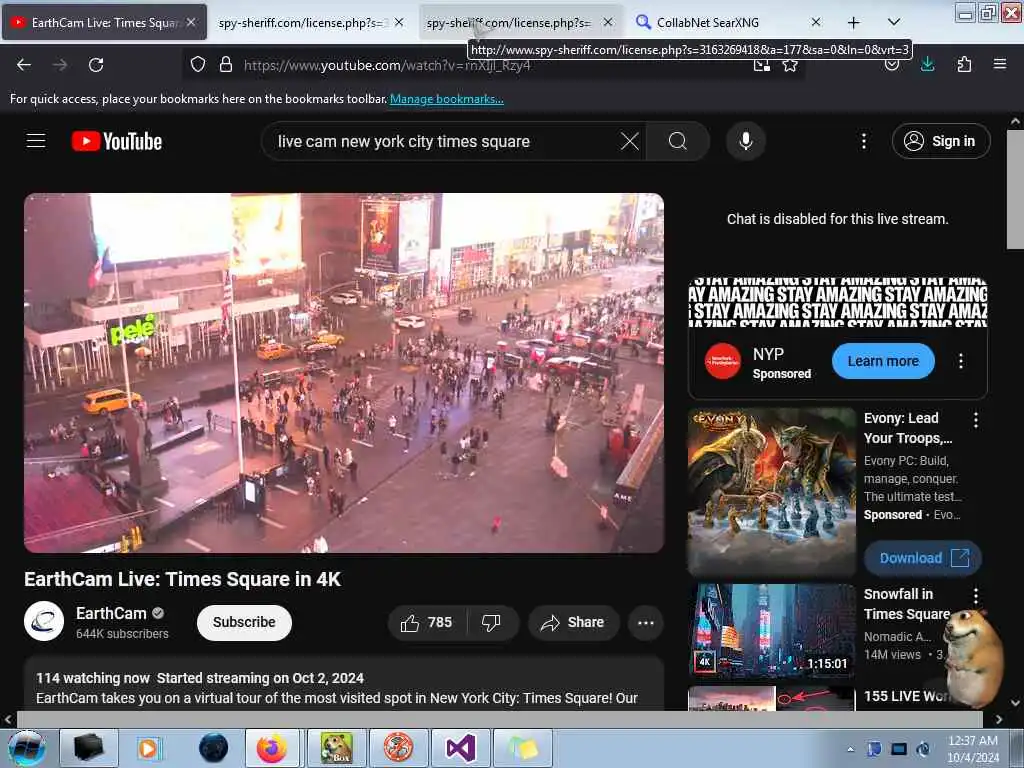The height and width of the screenshot is (768, 1024).
Task: Click the Times Square live video player
Action: click(344, 373)
